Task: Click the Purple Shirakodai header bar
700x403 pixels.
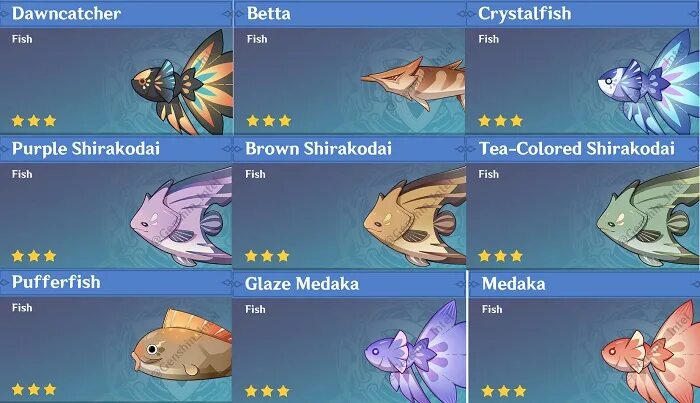Action: pyautogui.click(x=116, y=149)
